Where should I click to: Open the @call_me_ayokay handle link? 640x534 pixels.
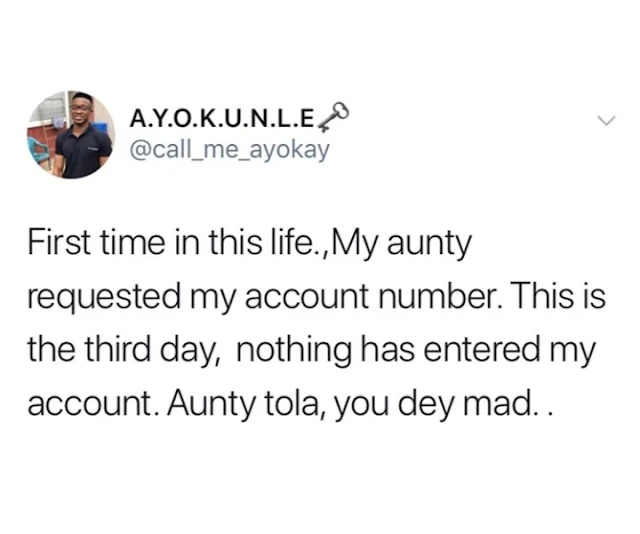click(x=229, y=150)
